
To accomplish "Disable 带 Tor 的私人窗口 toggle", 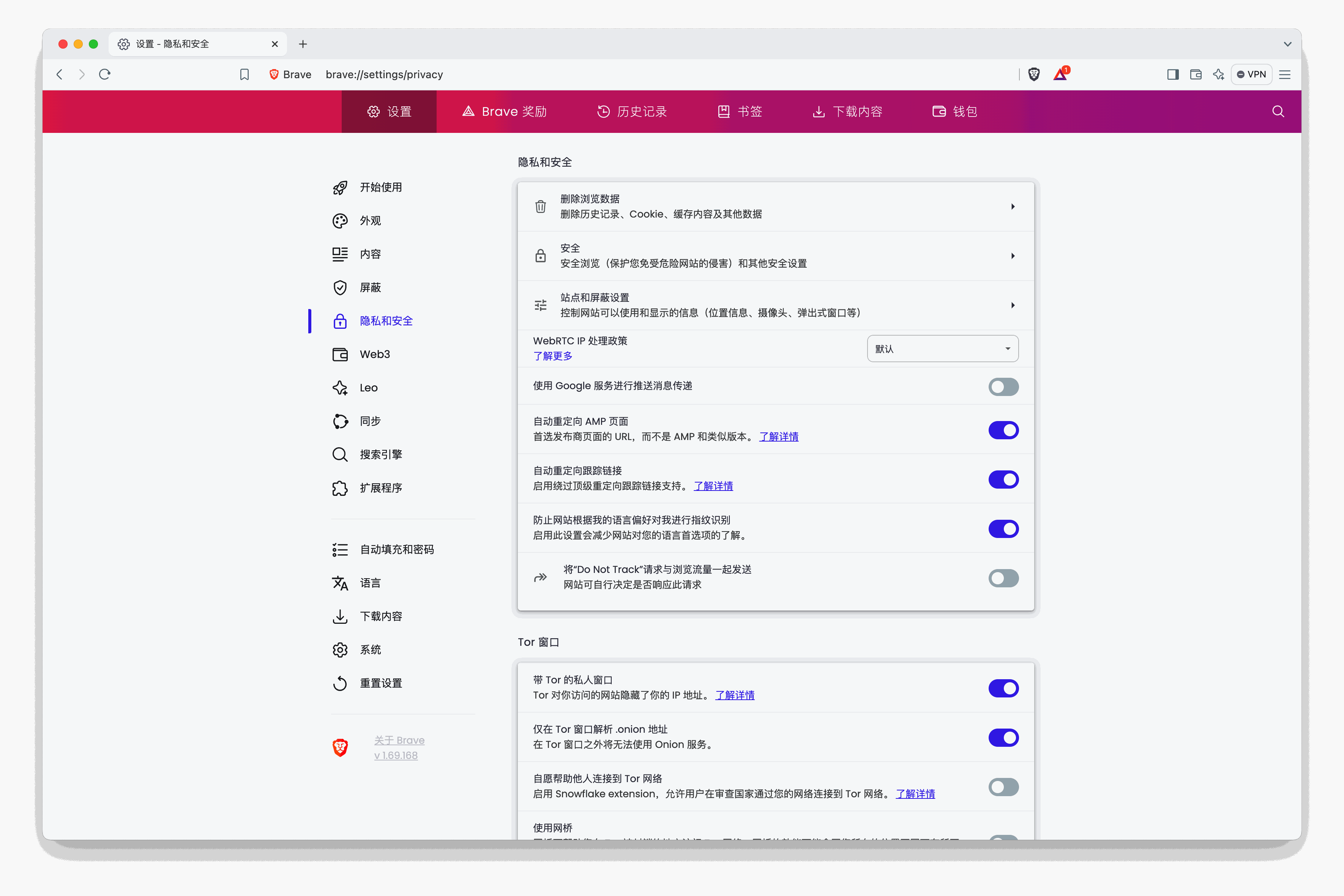I will click(x=1003, y=688).
